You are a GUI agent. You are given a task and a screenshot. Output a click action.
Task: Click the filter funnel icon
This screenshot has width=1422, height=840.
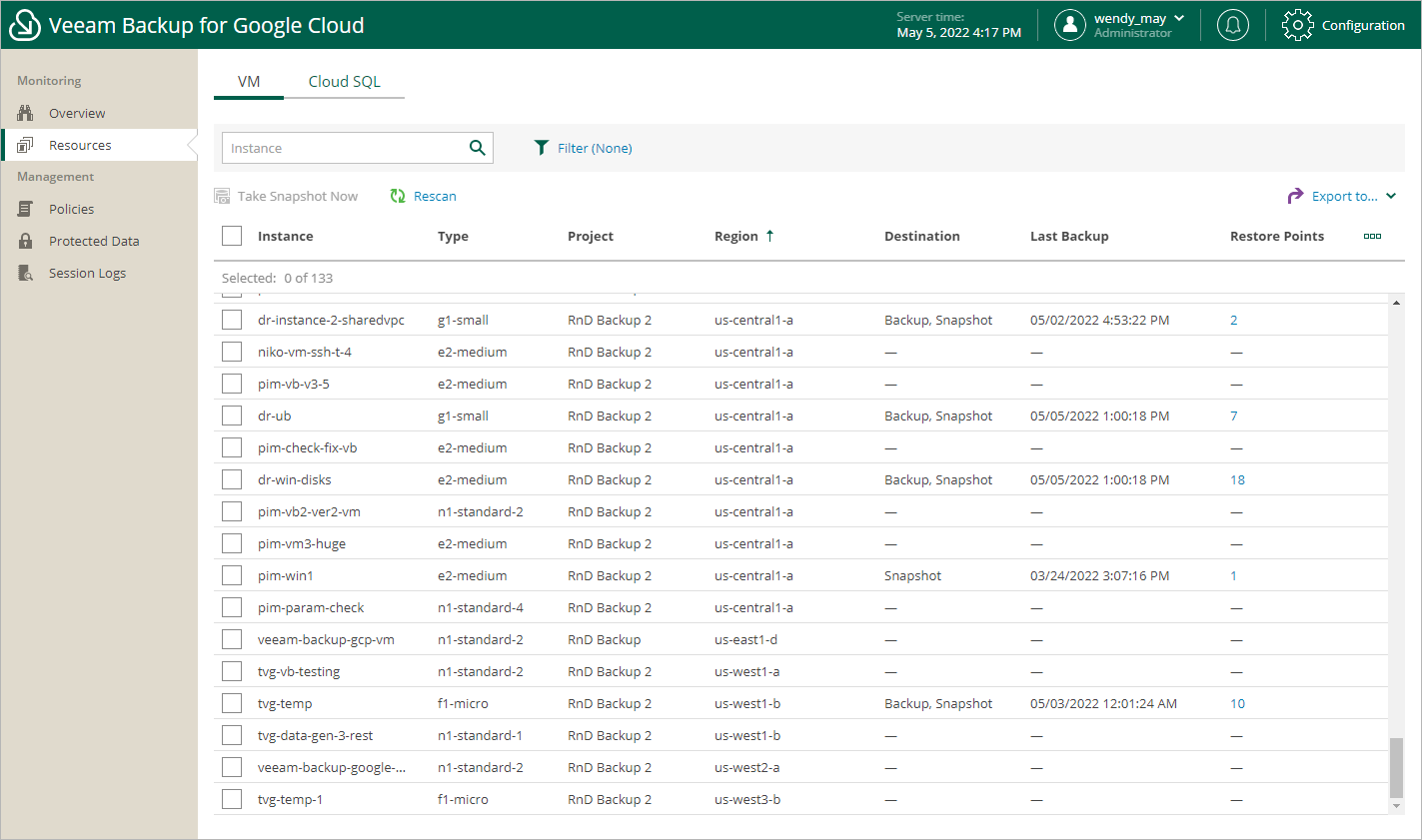click(x=541, y=148)
